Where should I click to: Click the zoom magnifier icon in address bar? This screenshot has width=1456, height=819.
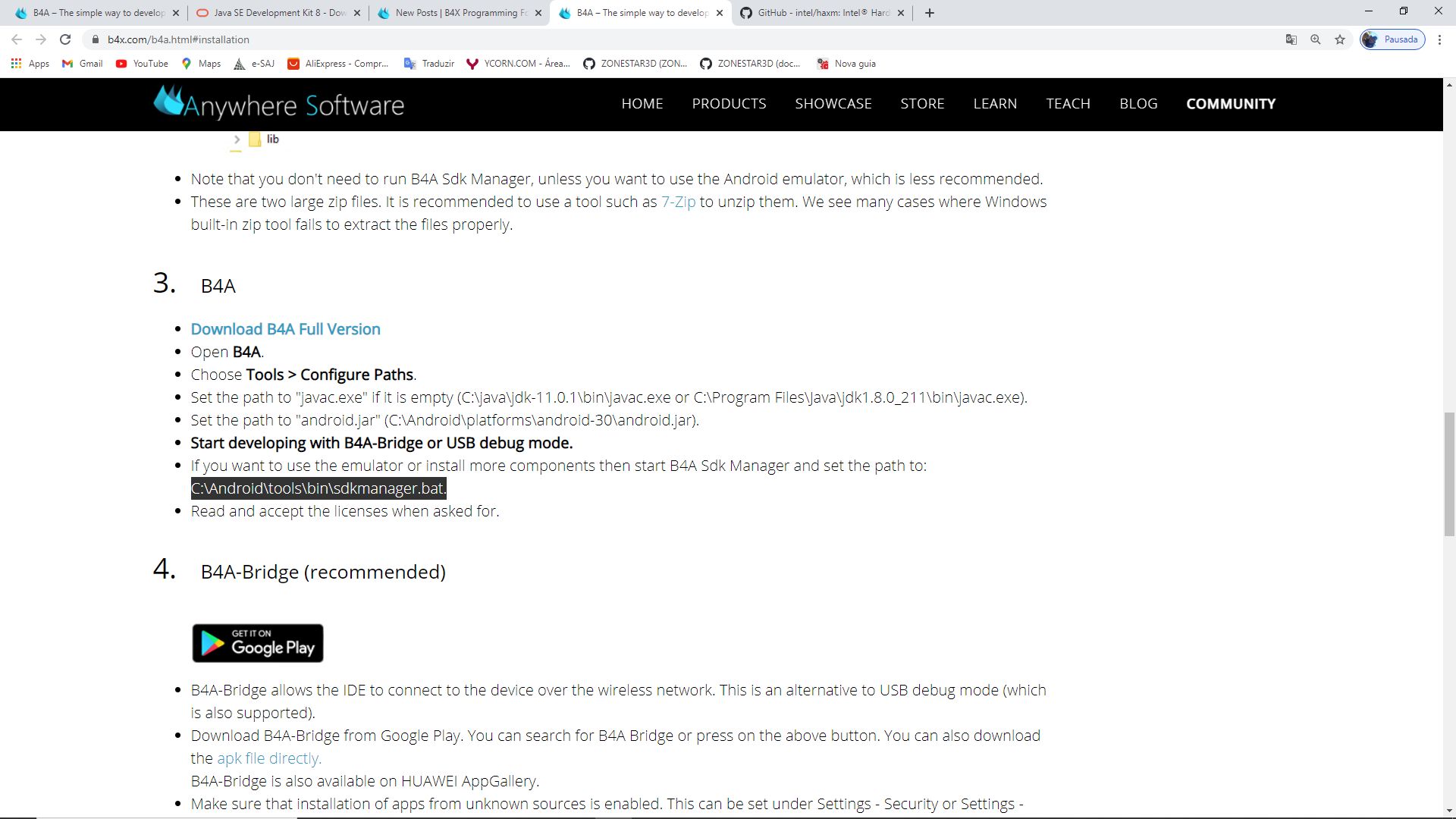coord(1316,39)
